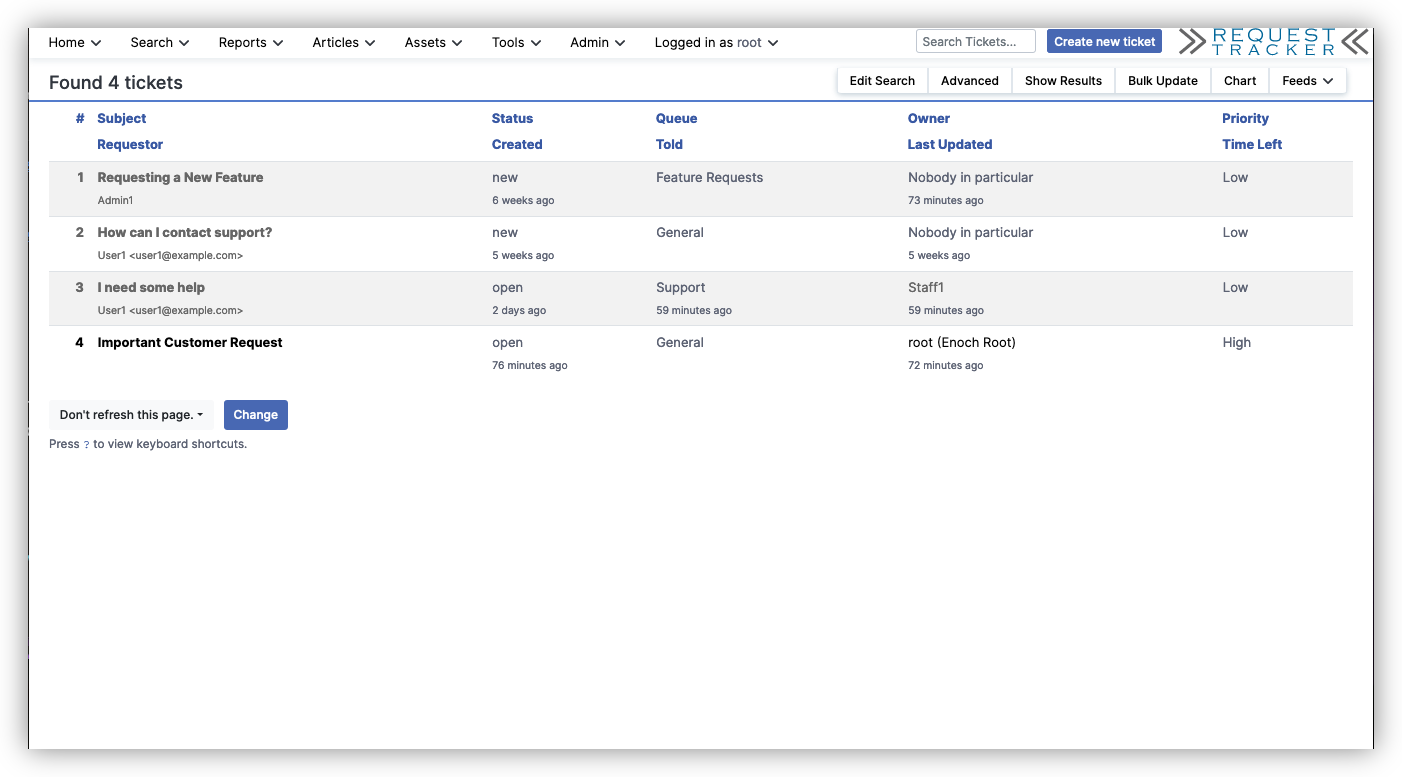Click the 2 days ago created time
The height and width of the screenshot is (777, 1402).
coord(519,310)
